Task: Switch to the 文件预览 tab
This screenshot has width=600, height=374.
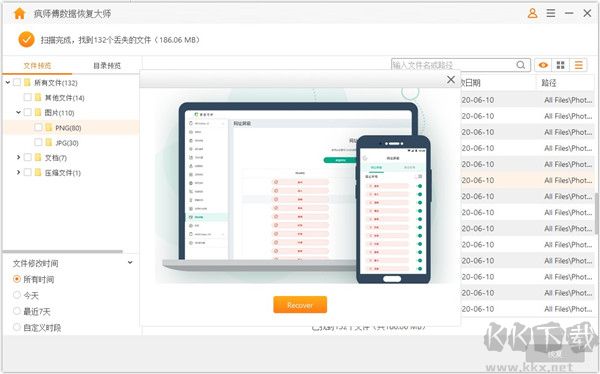Action: coord(37,66)
